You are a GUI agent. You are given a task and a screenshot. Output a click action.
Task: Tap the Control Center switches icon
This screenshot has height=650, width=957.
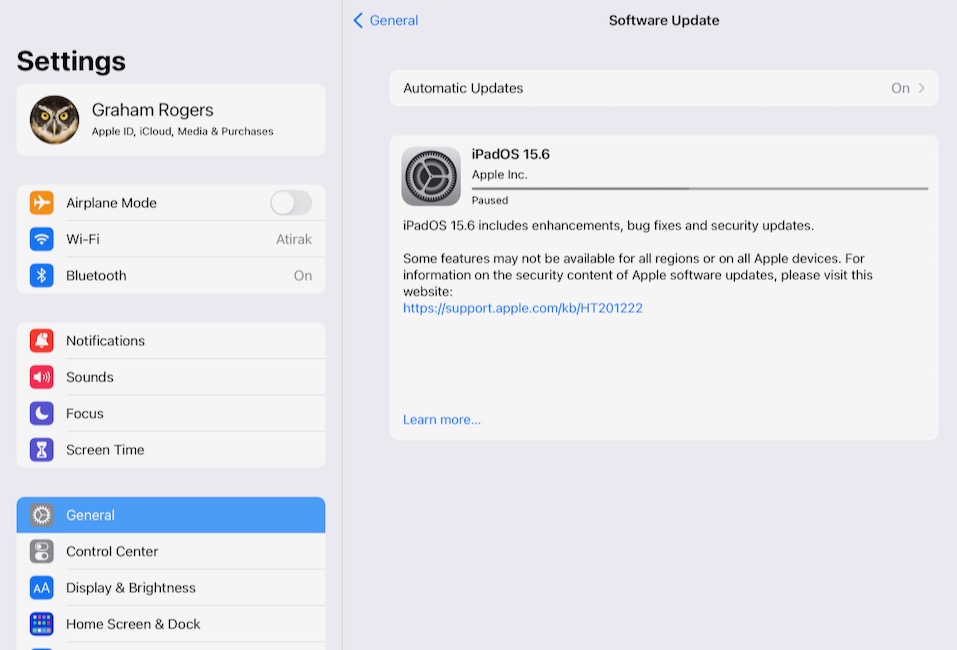[x=42, y=551]
